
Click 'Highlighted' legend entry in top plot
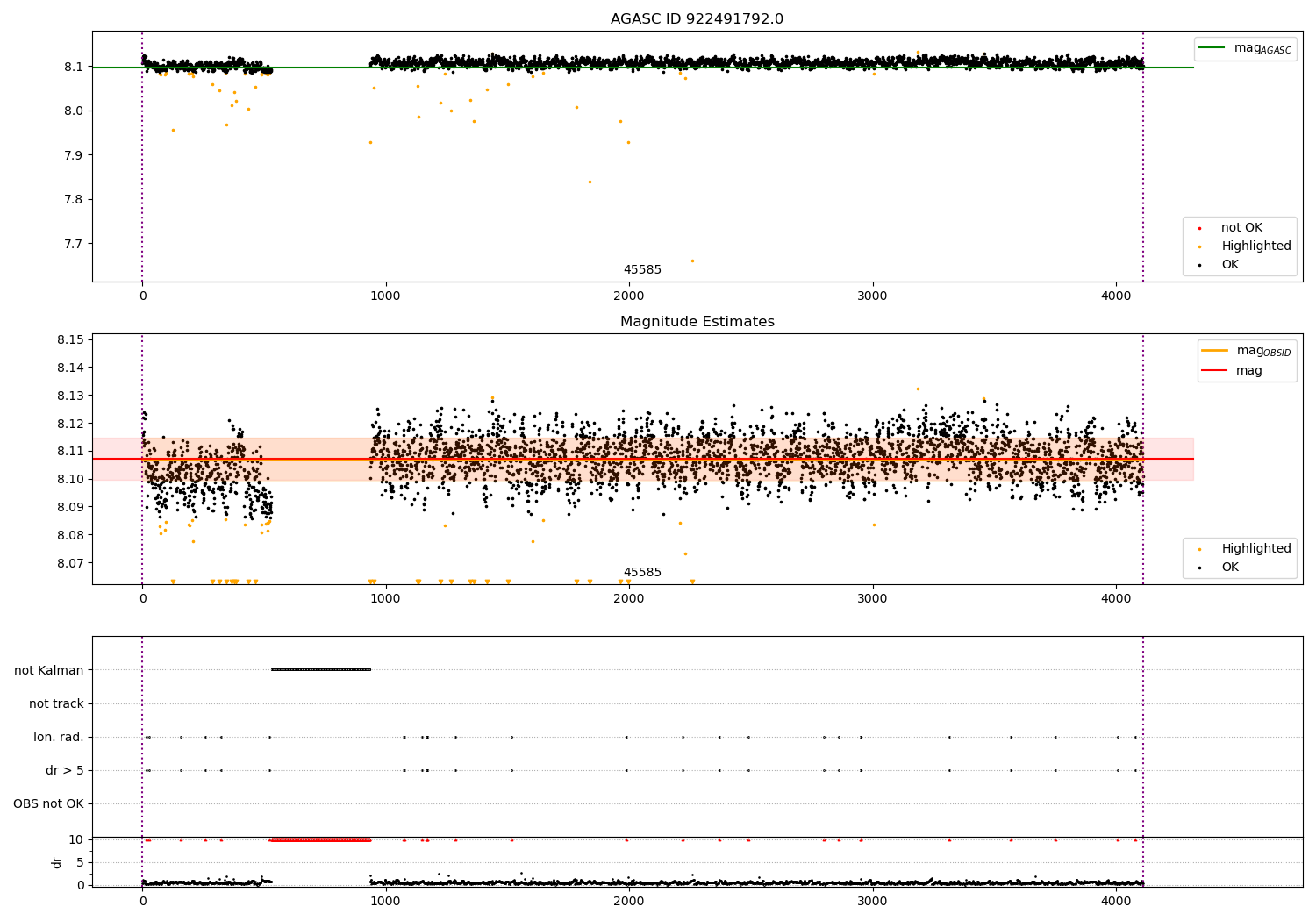(x=1255, y=246)
